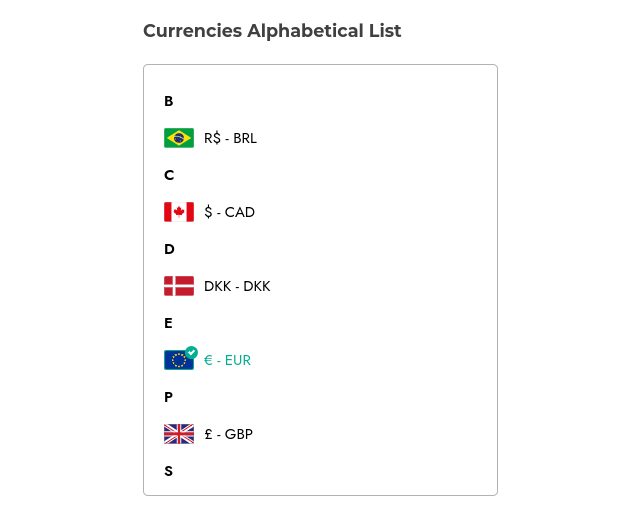The height and width of the screenshot is (523, 623).
Task: Click the letter S section header
Action: [168, 471]
